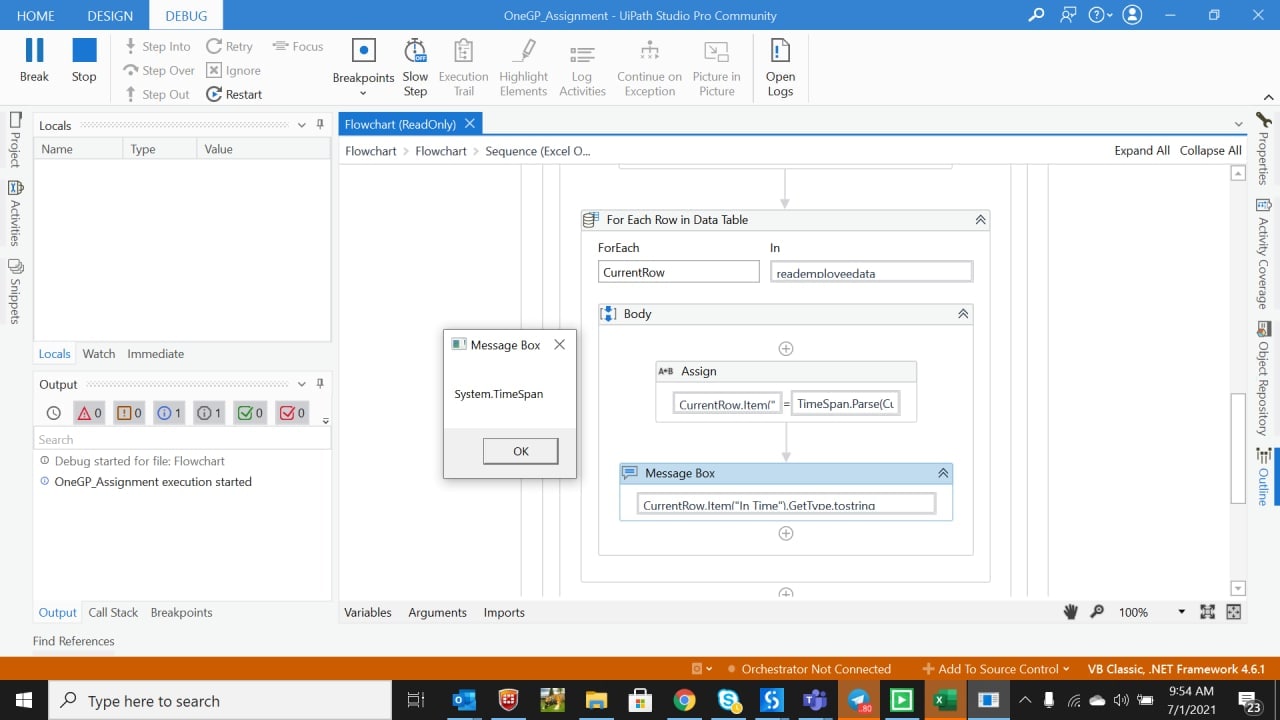Screen dimensions: 1280x720
Task: Open the Activities side panel
Action: pos(15,213)
